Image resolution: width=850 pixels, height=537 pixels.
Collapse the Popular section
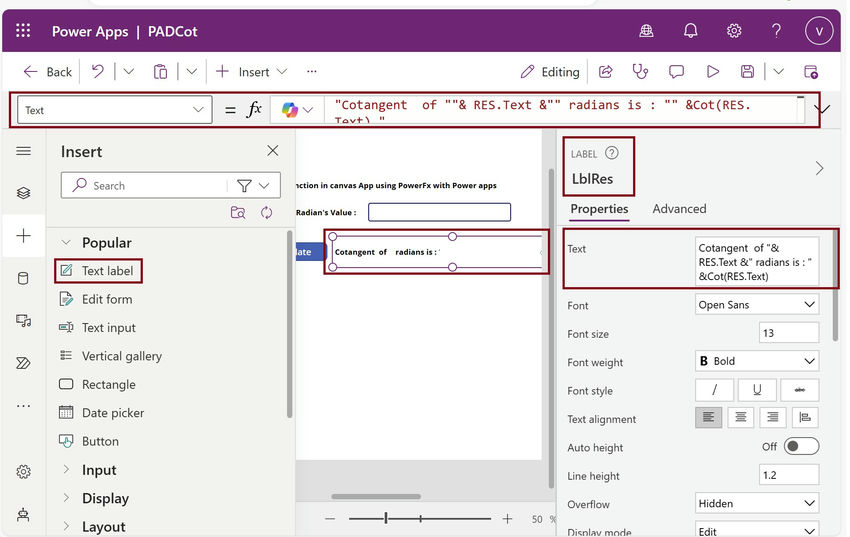(x=66, y=242)
